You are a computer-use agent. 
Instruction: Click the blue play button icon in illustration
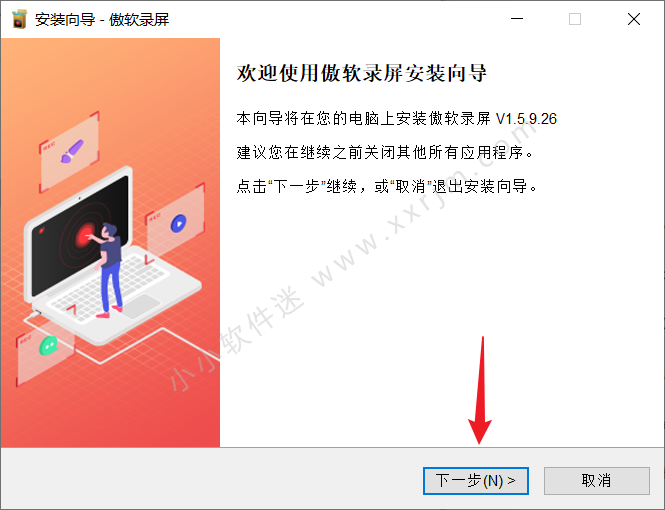[179, 223]
